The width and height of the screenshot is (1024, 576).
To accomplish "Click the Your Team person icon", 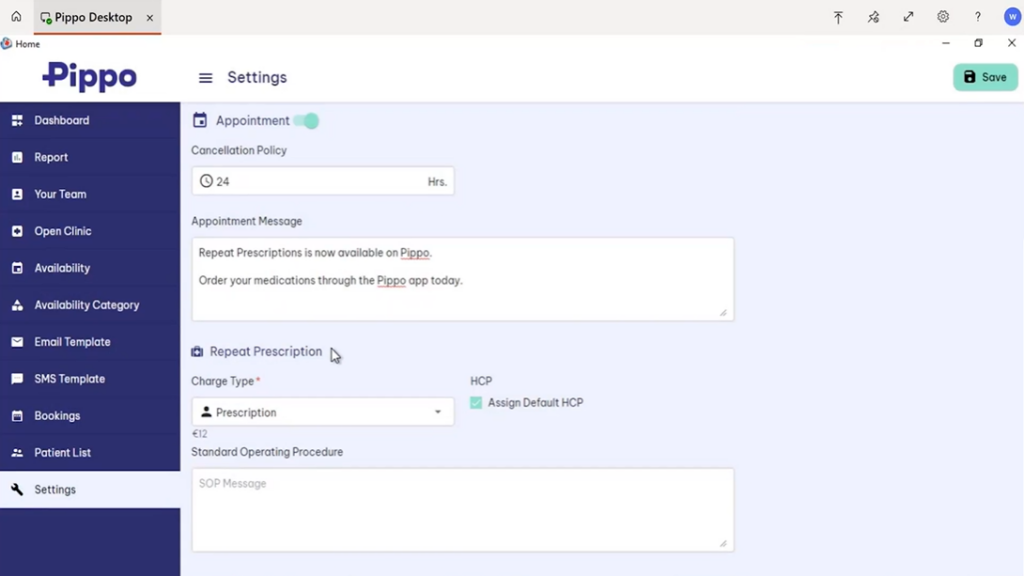I will coord(17,194).
